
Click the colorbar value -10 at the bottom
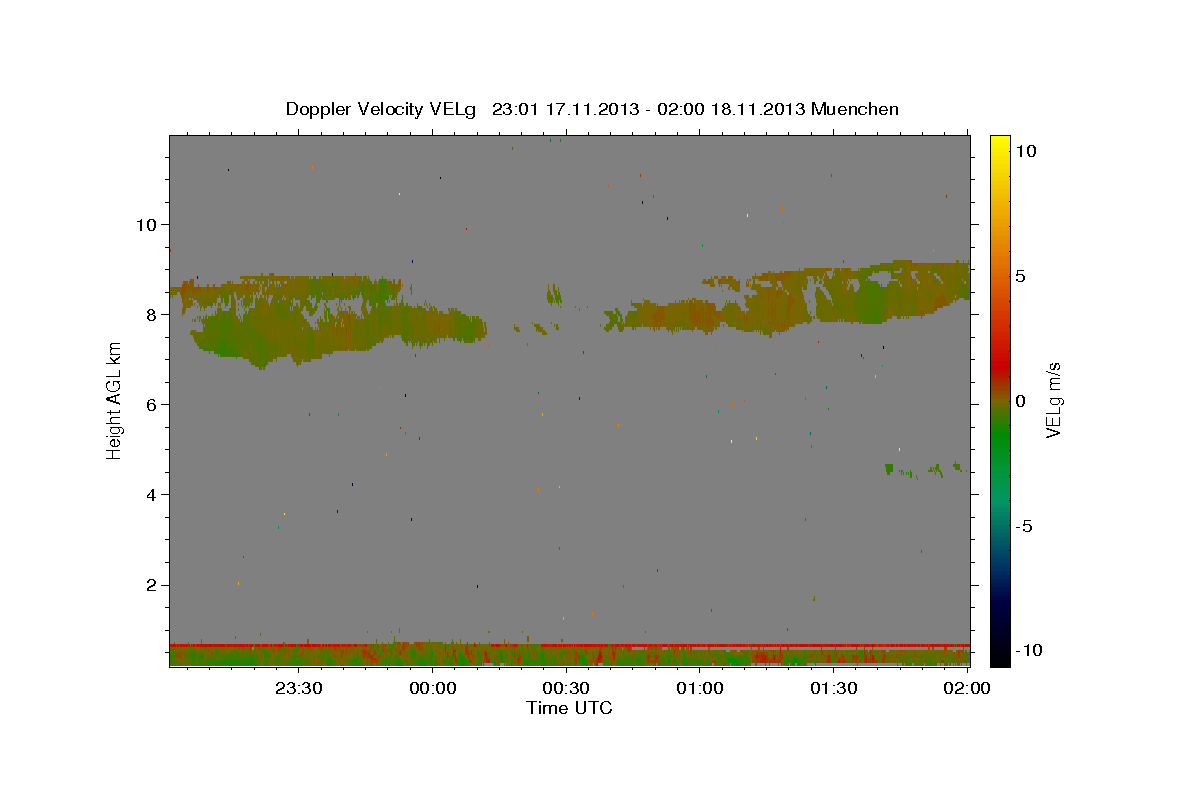(x=1029, y=651)
